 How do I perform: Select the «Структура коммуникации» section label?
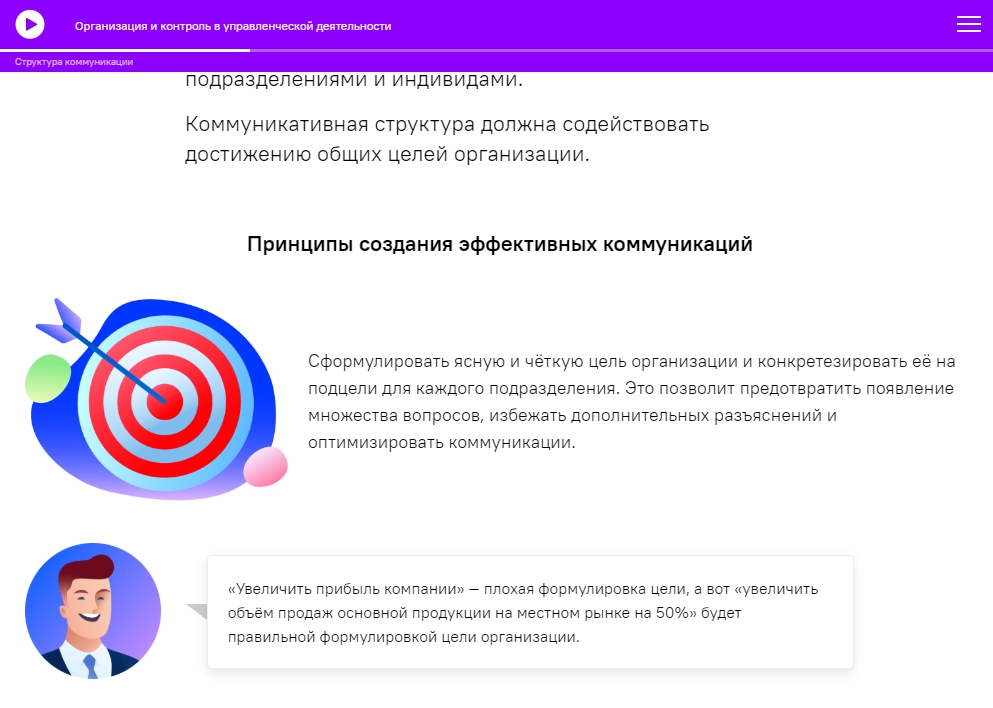tap(74, 62)
